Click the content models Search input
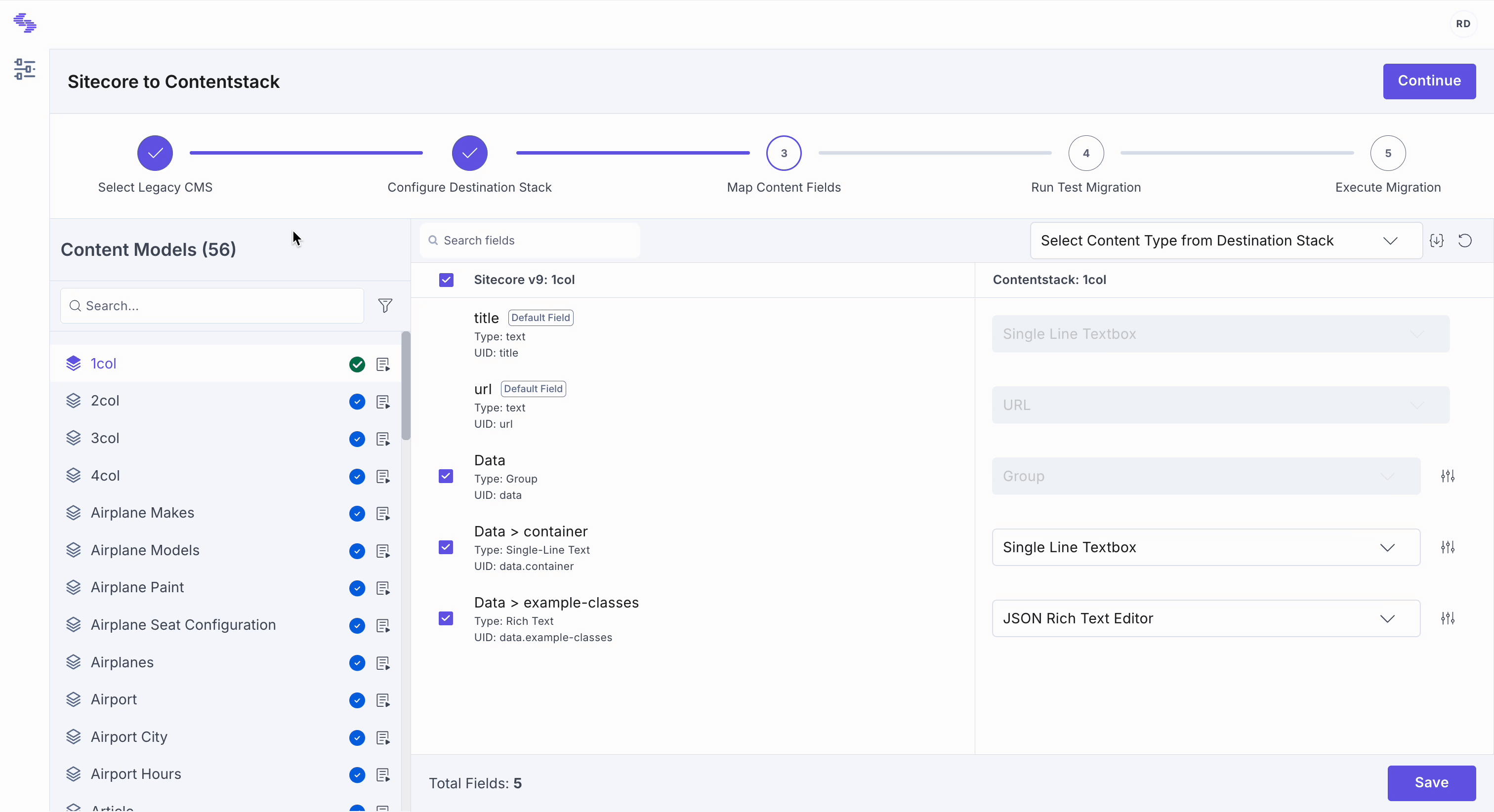 point(212,306)
